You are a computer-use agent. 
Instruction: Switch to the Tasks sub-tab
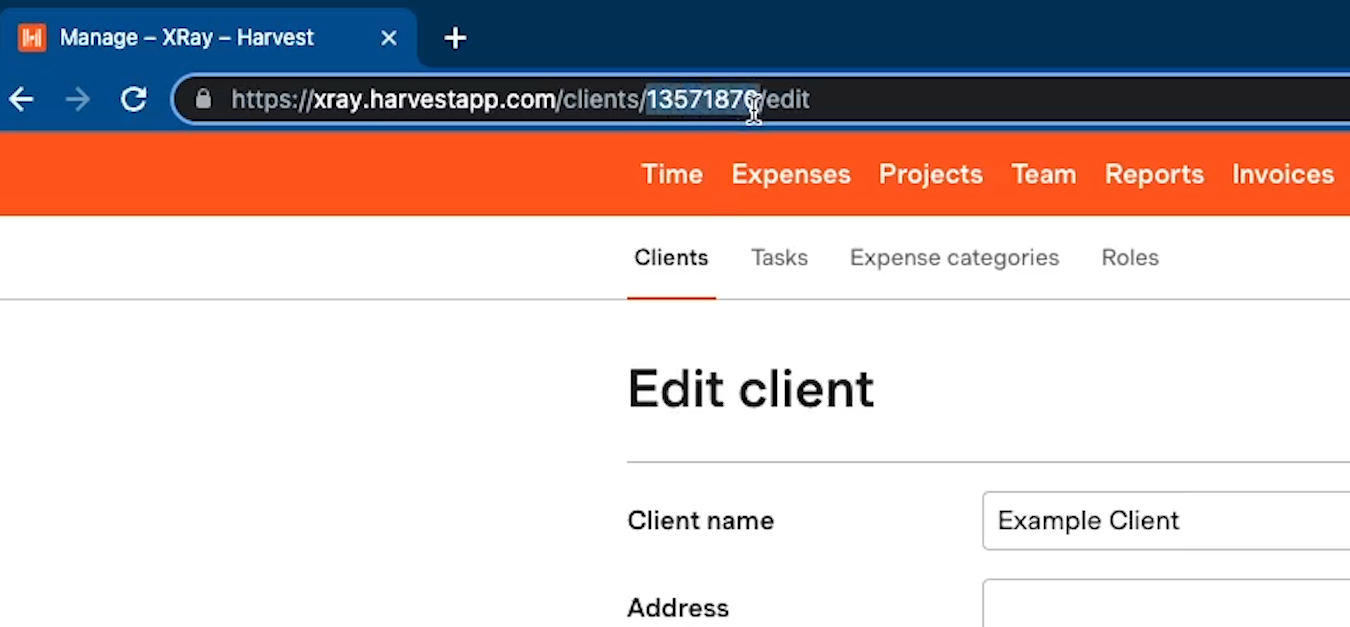(779, 258)
